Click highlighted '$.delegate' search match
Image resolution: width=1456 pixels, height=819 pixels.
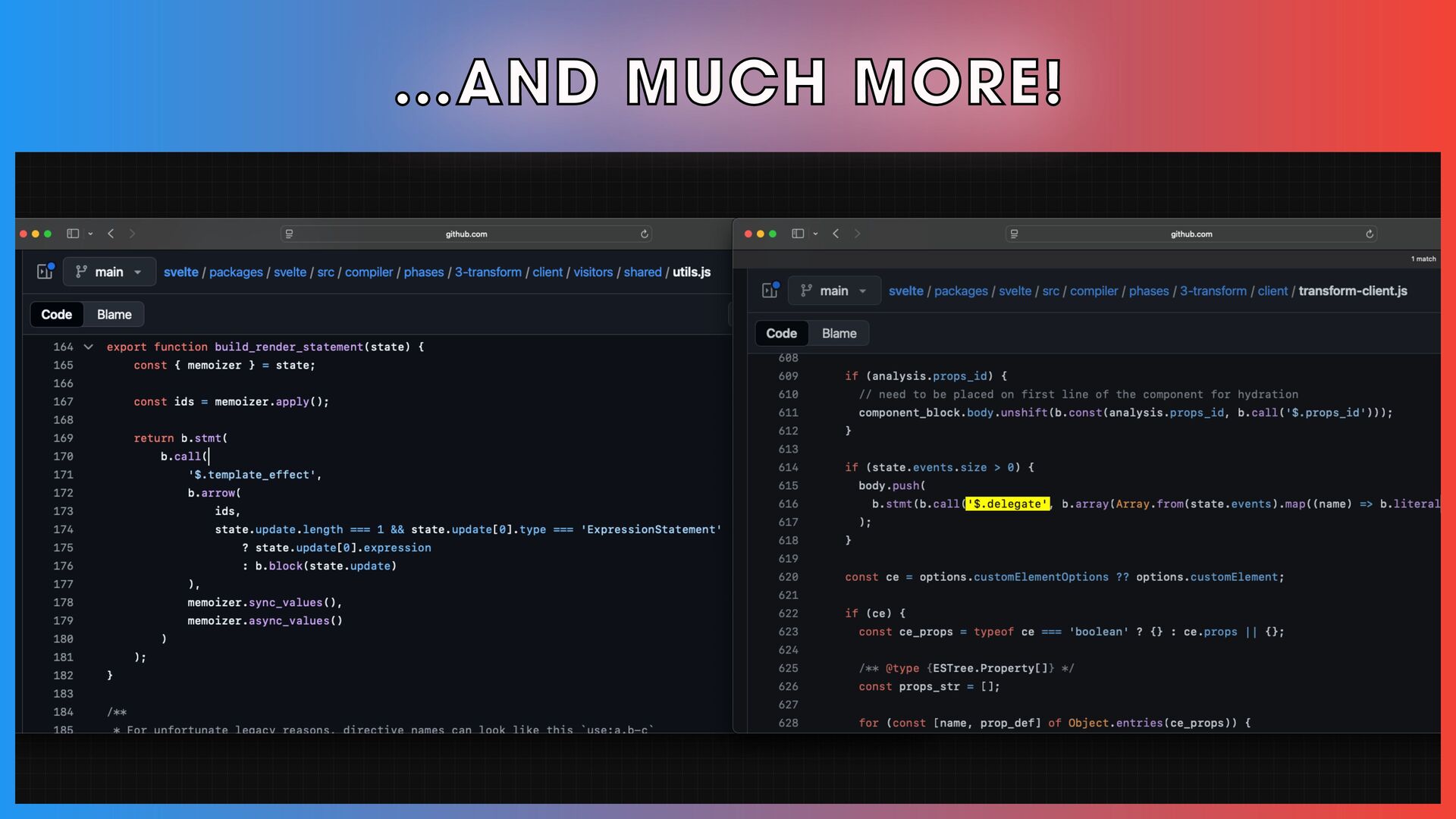(1007, 504)
